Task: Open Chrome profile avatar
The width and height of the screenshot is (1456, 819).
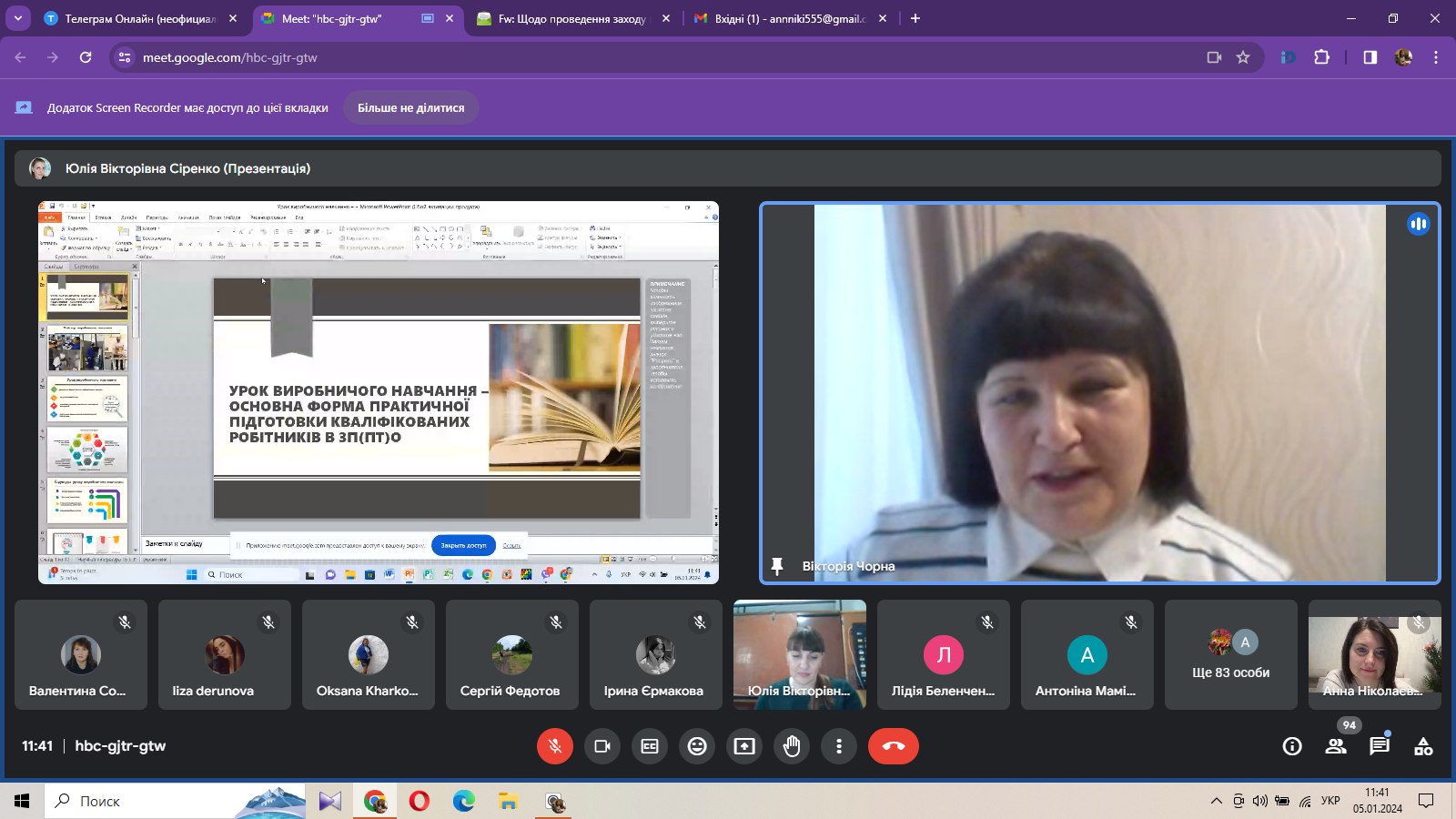Action: coord(1403,57)
